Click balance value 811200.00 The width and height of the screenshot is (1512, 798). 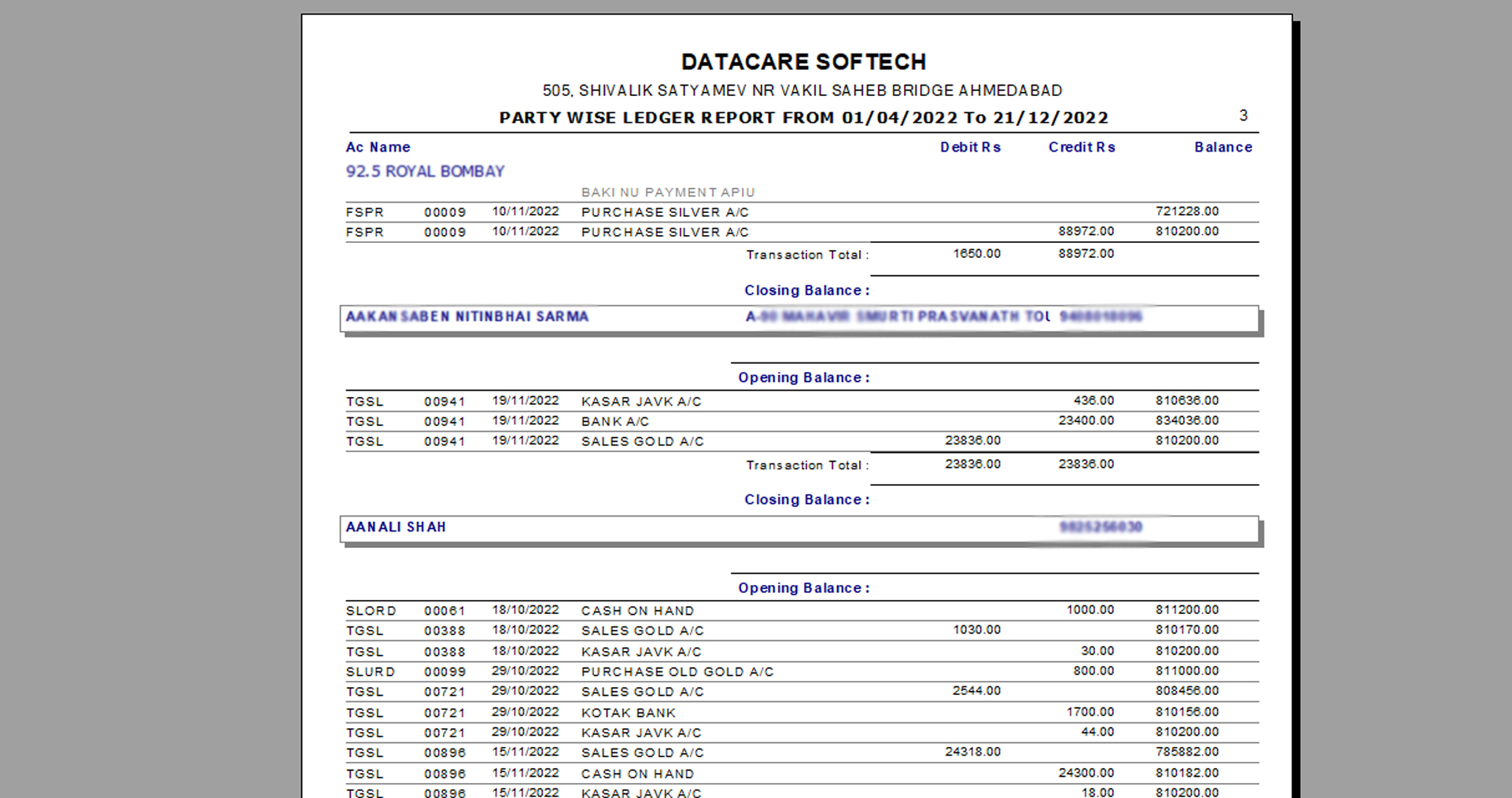click(1187, 610)
